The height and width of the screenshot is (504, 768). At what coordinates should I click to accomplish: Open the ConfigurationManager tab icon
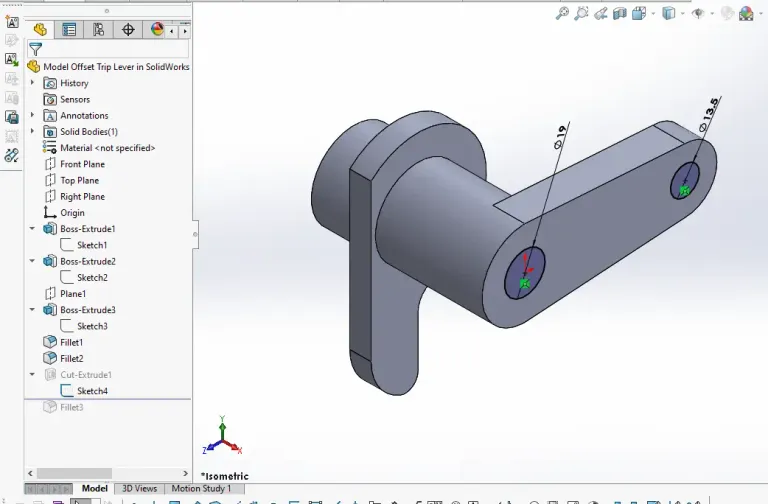coord(98,30)
